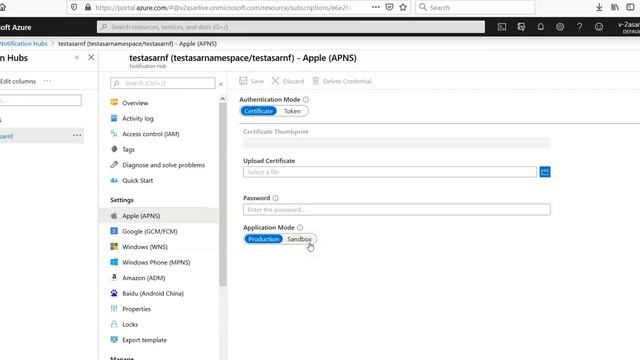The height and width of the screenshot is (360, 640).
Task: Open feedback smiley icon
Action: pos(599,27)
